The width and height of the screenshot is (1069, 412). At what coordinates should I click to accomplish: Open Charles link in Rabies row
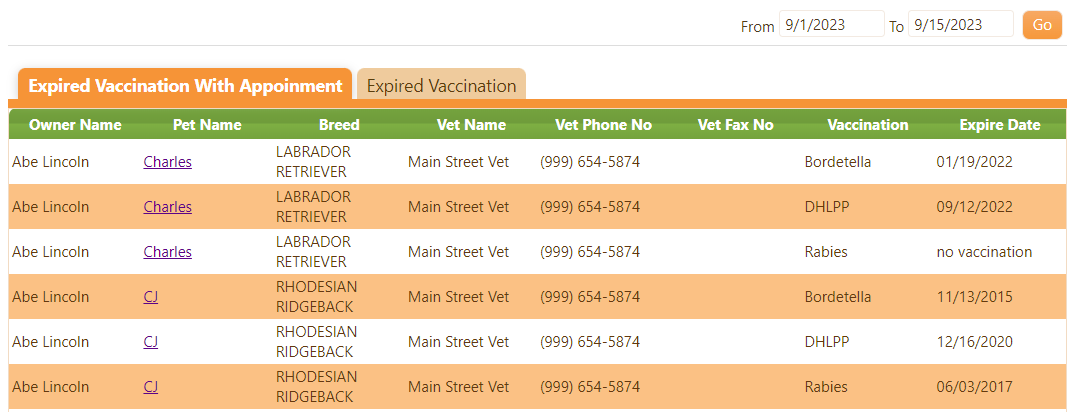(x=168, y=252)
